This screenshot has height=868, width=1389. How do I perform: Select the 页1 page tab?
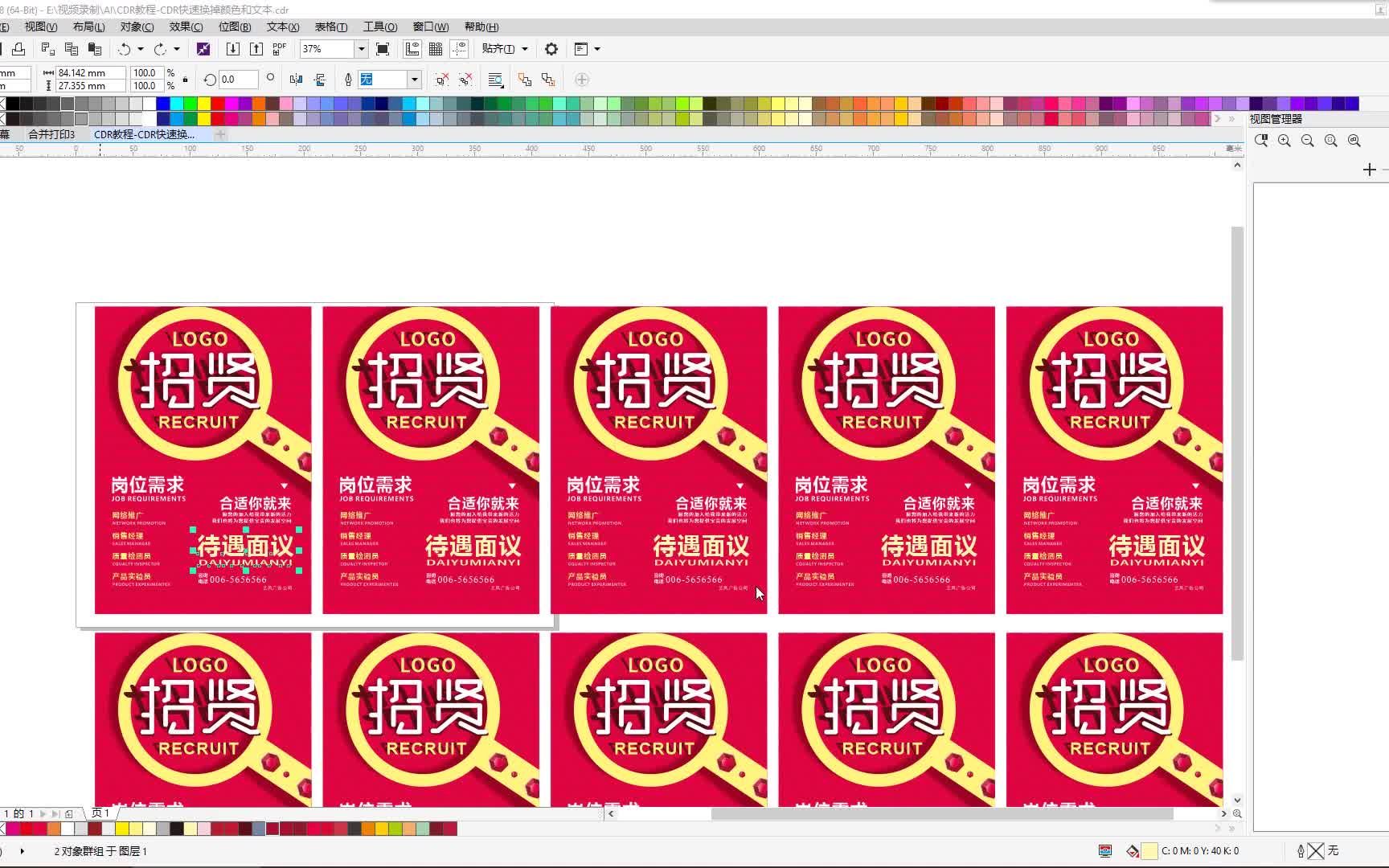tap(100, 813)
